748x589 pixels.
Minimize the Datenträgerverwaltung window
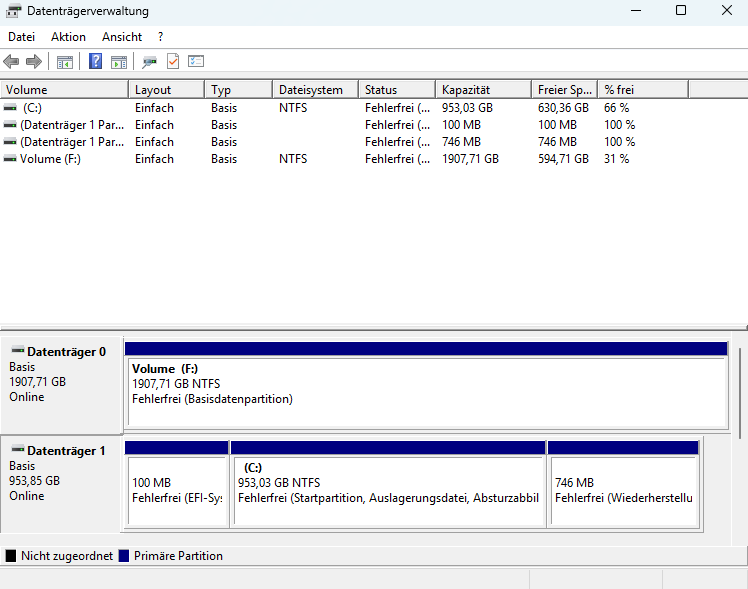[636, 10]
